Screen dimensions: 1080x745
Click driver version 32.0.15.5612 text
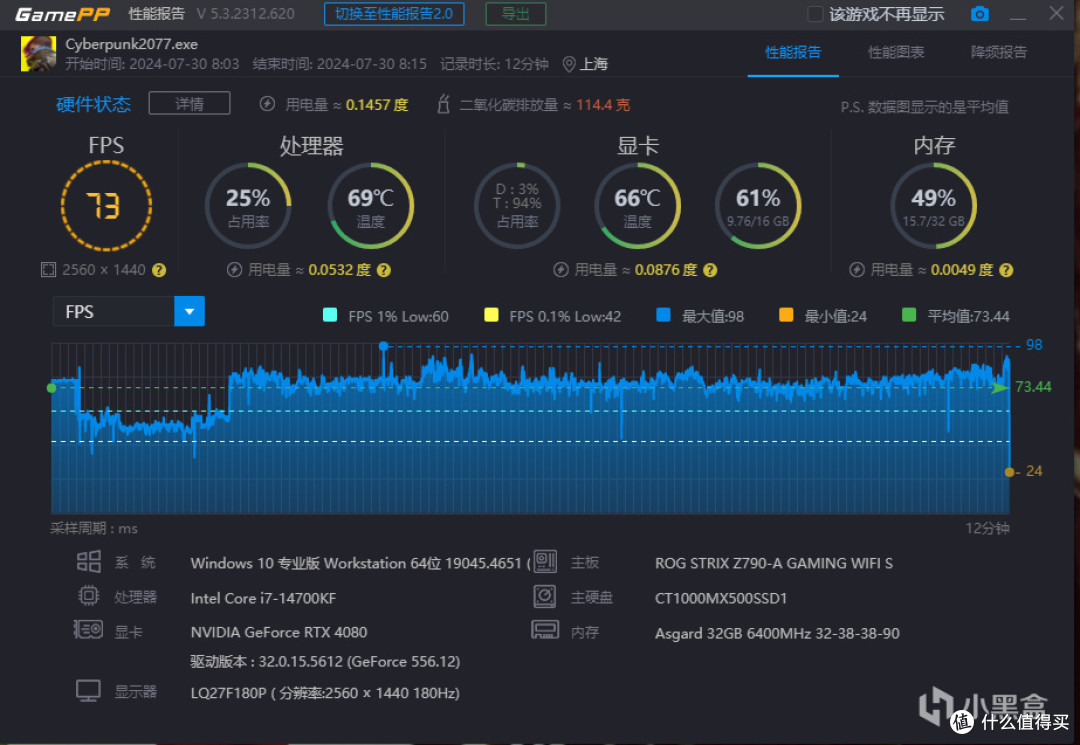coord(325,662)
